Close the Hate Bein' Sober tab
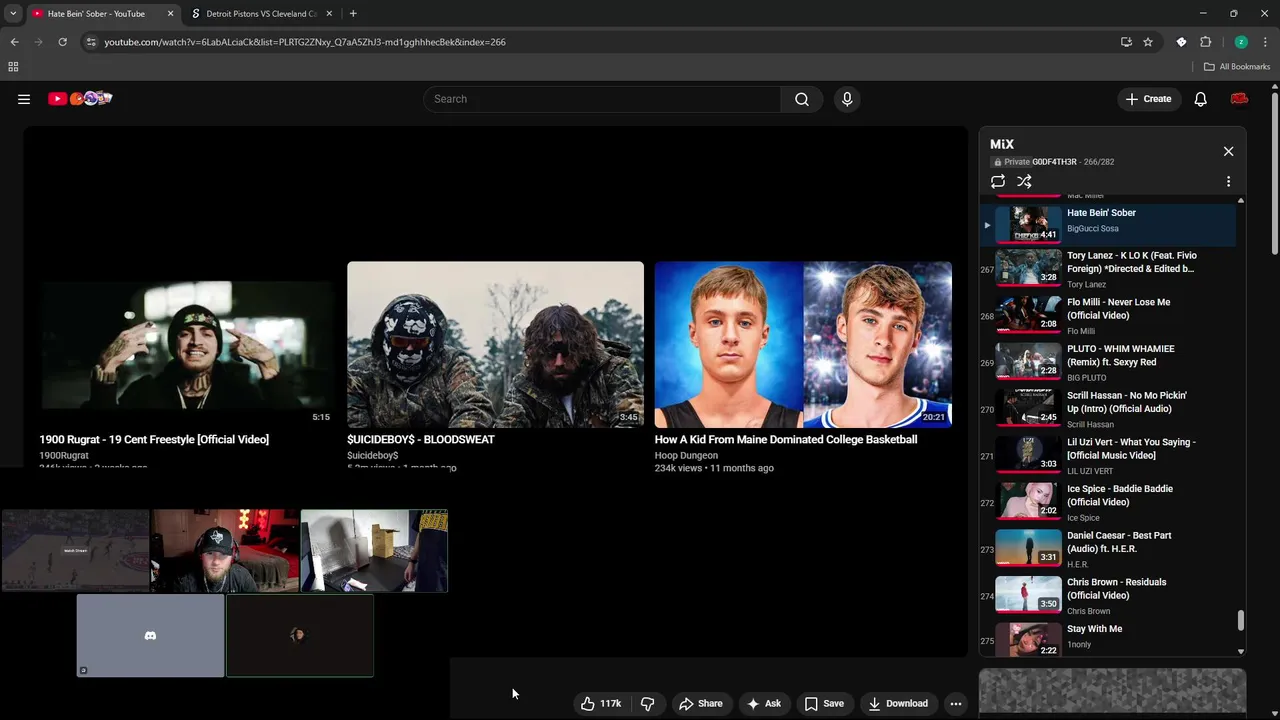 pyautogui.click(x=170, y=14)
